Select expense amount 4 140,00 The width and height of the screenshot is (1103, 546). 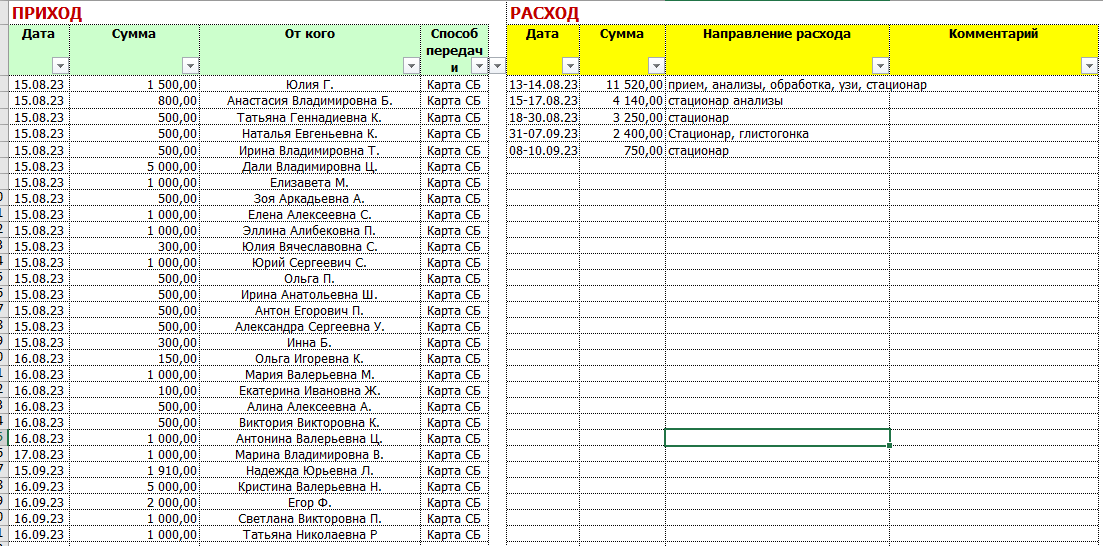[623, 101]
